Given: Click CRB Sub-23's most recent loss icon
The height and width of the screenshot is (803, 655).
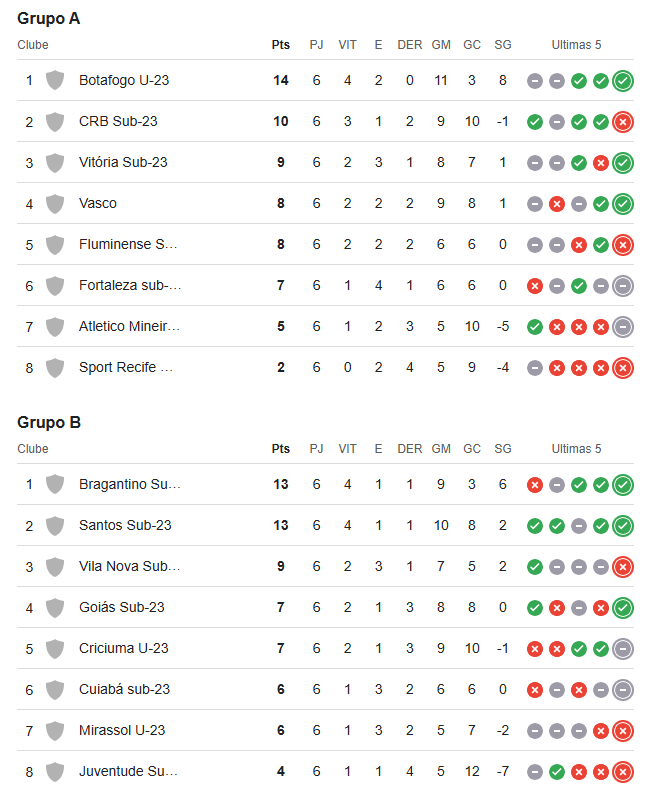Looking at the screenshot, I should point(623,122).
